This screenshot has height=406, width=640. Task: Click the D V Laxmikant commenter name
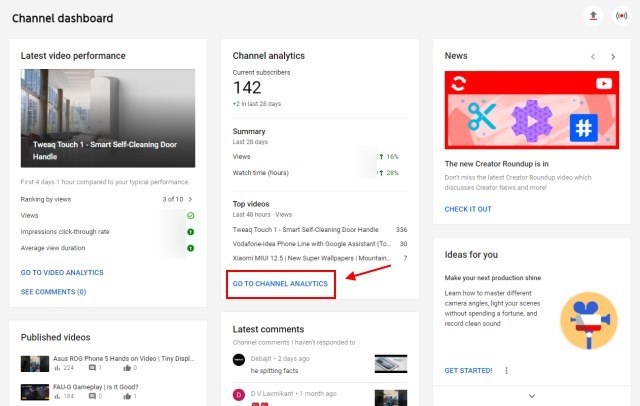[x=272, y=393]
